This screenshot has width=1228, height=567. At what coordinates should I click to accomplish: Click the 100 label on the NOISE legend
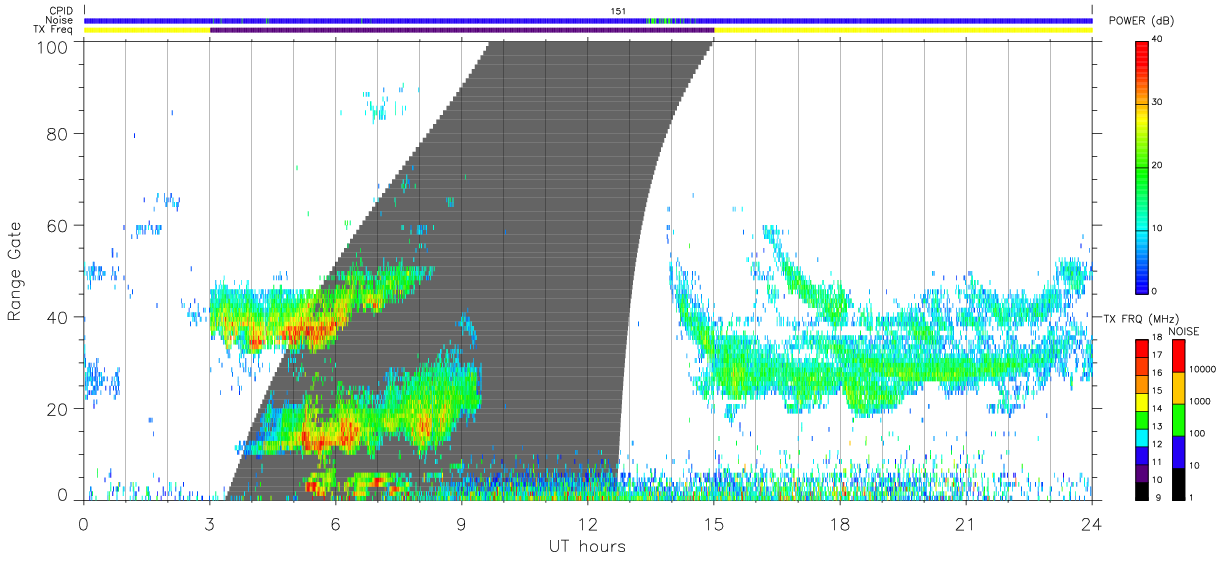tap(1195, 433)
